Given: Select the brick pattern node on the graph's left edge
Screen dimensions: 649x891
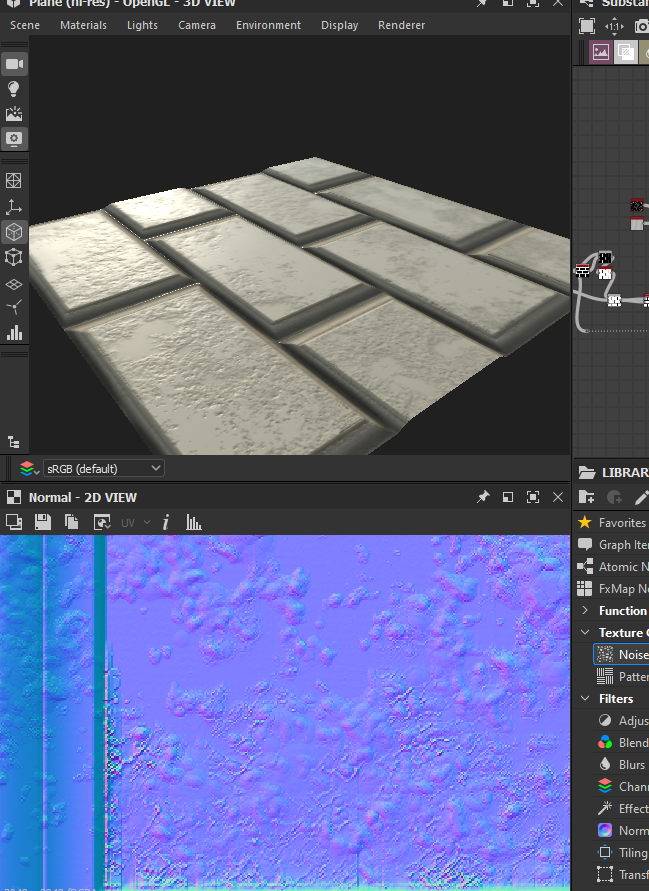Looking at the screenshot, I should [582, 270].
